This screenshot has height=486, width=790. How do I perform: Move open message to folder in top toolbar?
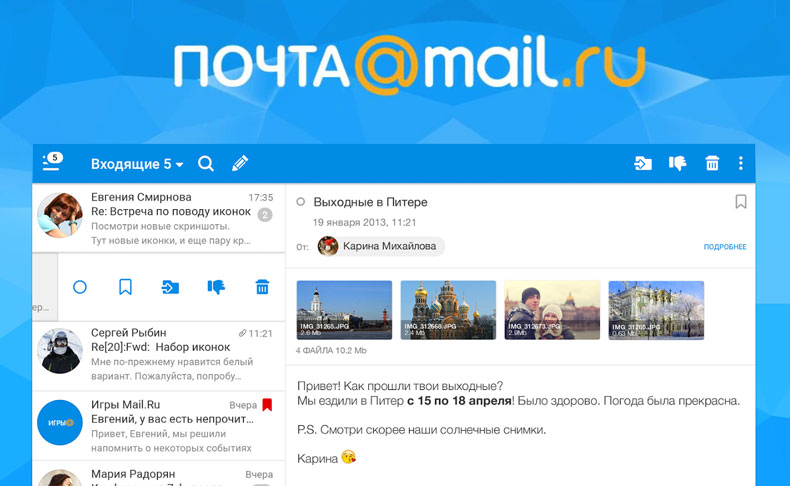(x=643, y=163)
